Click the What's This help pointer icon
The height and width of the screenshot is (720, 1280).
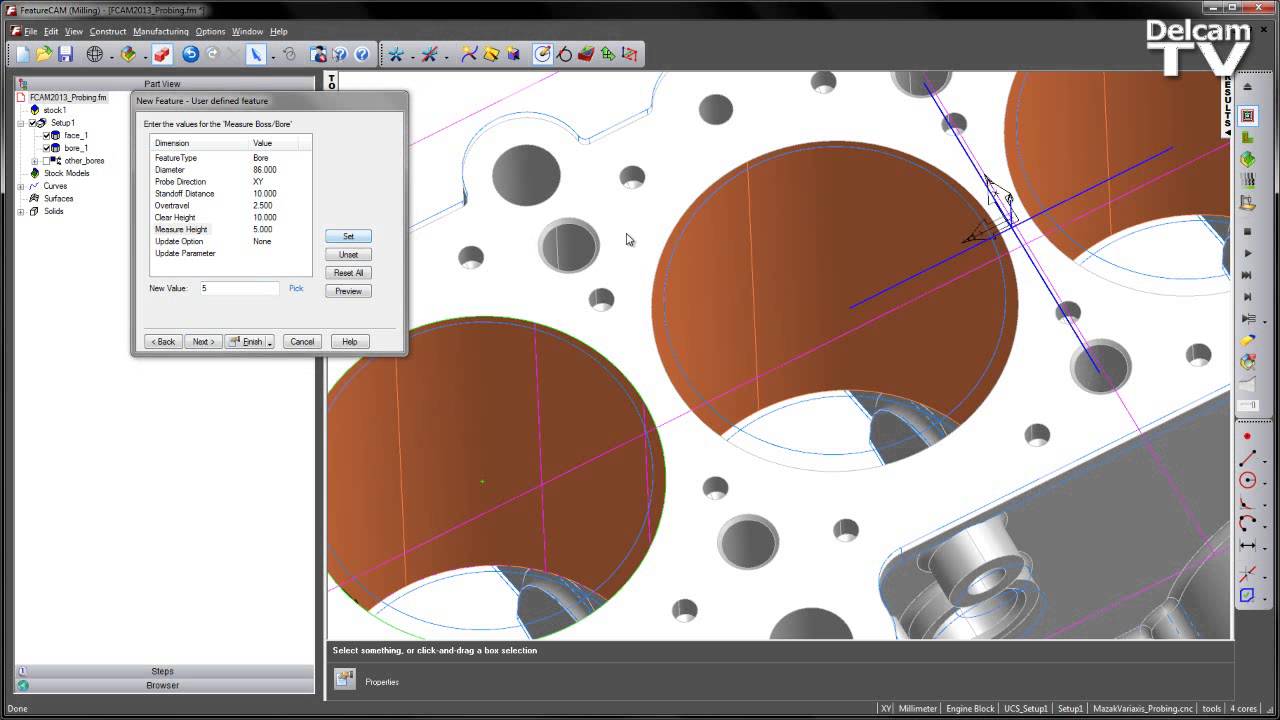click(x=340, y=54)
